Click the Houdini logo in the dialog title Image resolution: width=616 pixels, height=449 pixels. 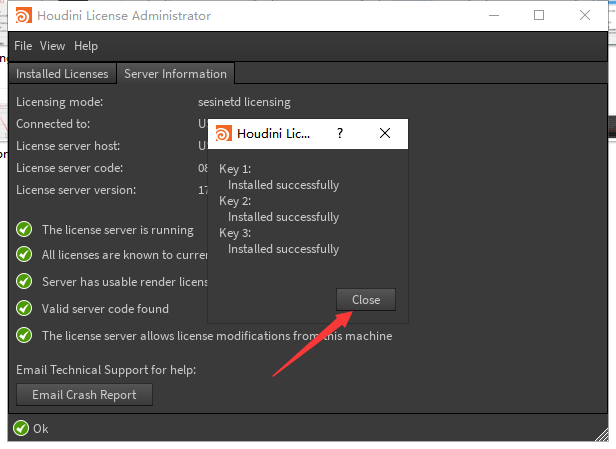pos(224,134)
